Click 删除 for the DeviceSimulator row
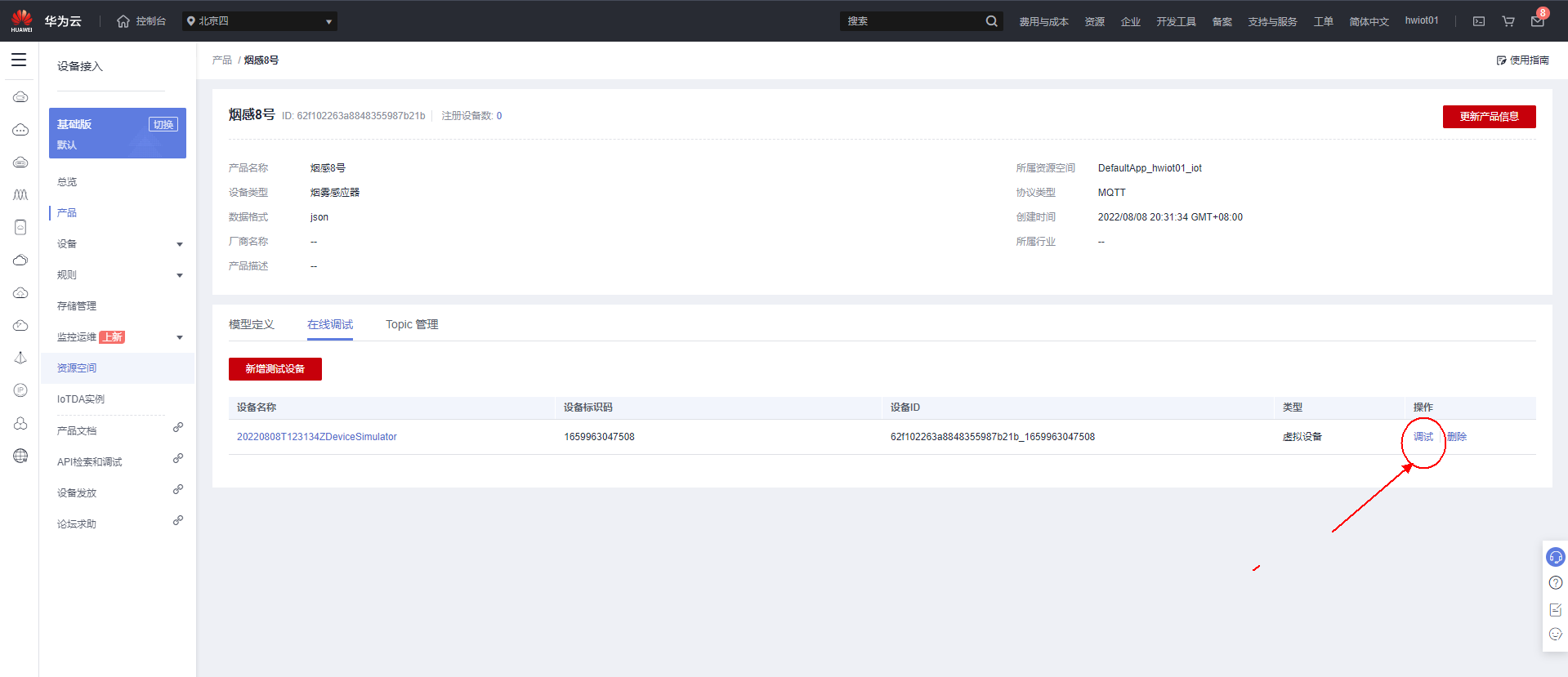Viewport: 1568px width, 677px height. pyautogui.click(x=1457, y=437)
